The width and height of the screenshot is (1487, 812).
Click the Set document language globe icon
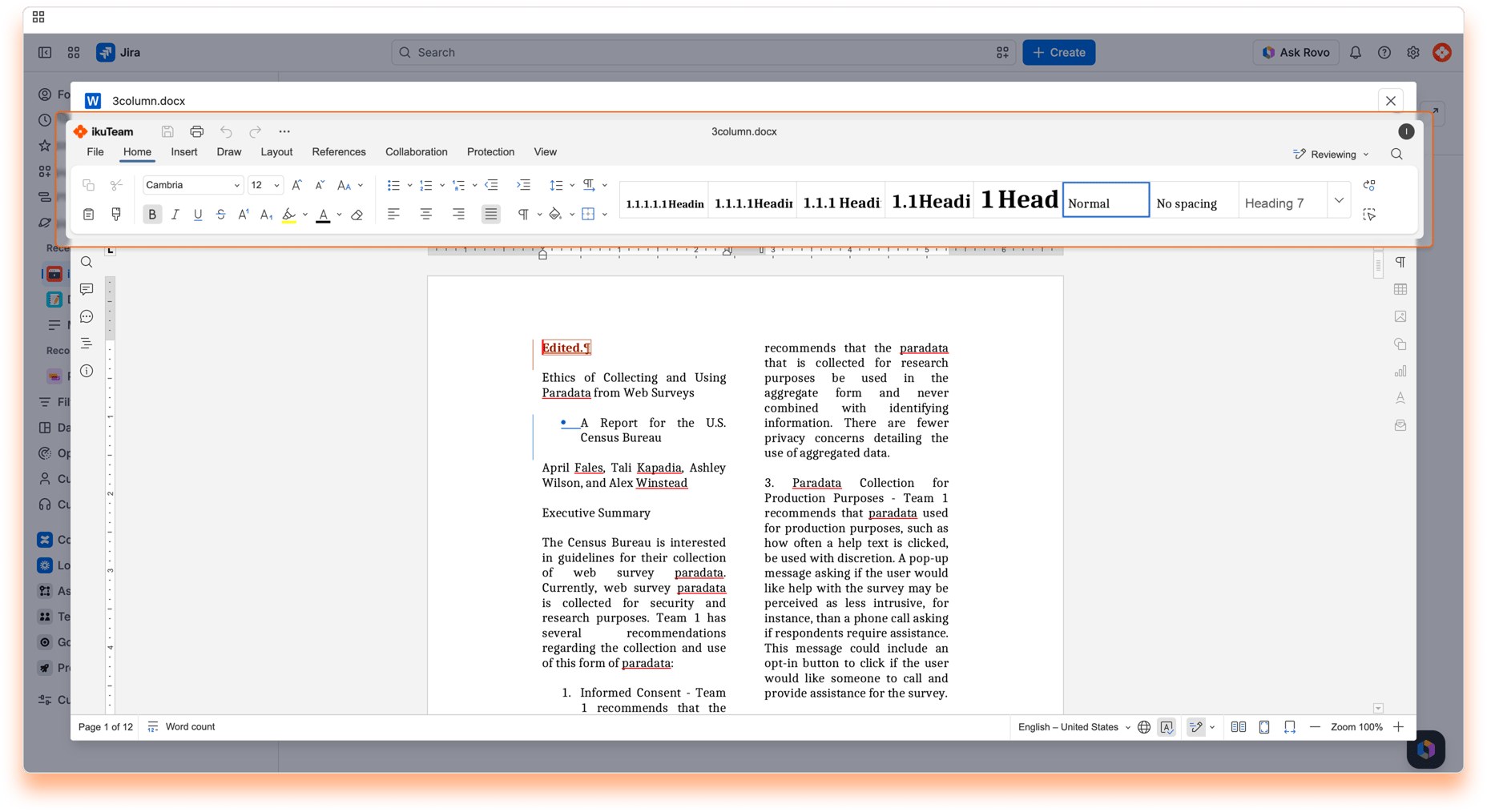[1144, 727]
